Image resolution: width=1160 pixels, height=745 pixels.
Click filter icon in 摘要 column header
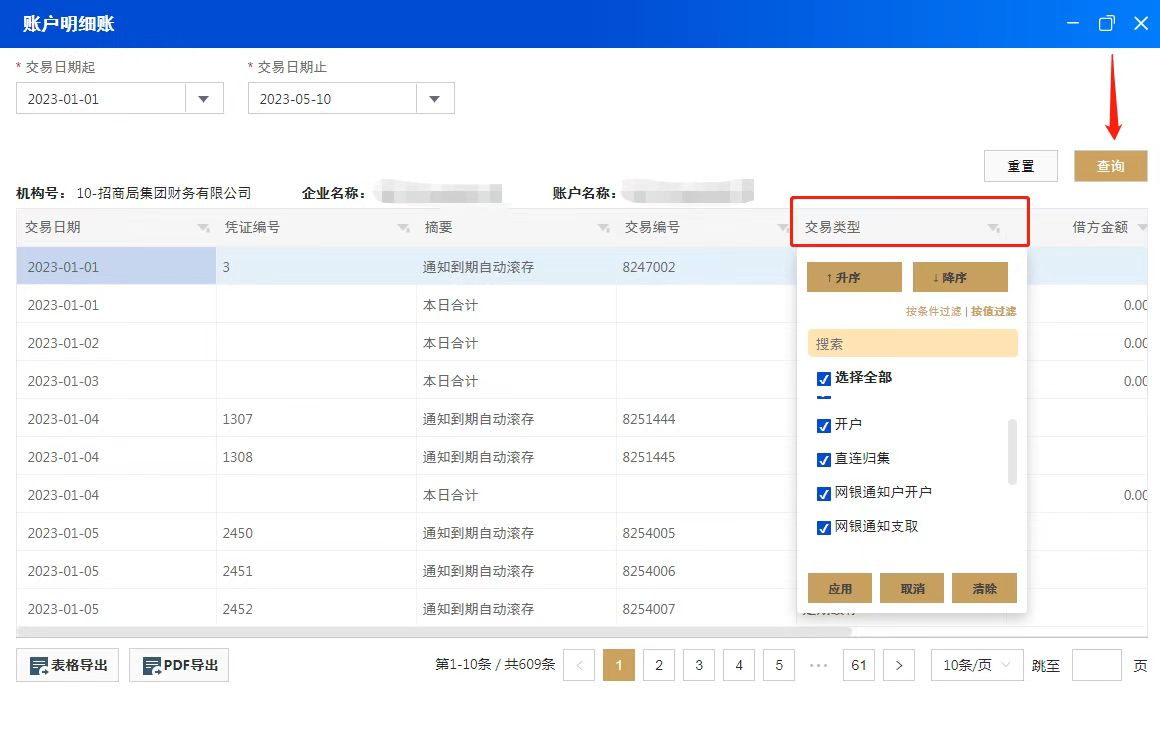603,229
